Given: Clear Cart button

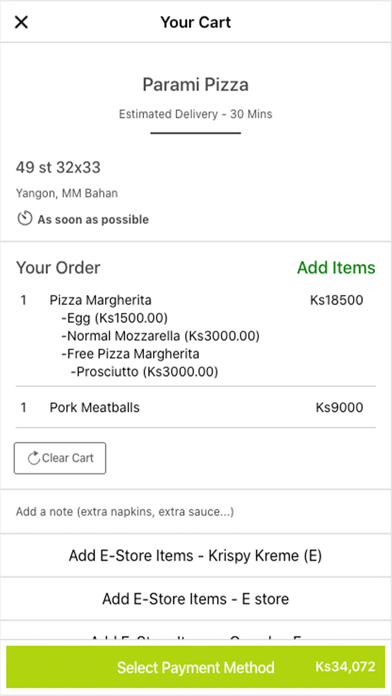Looking at the screenshot, I should (60, 458).
